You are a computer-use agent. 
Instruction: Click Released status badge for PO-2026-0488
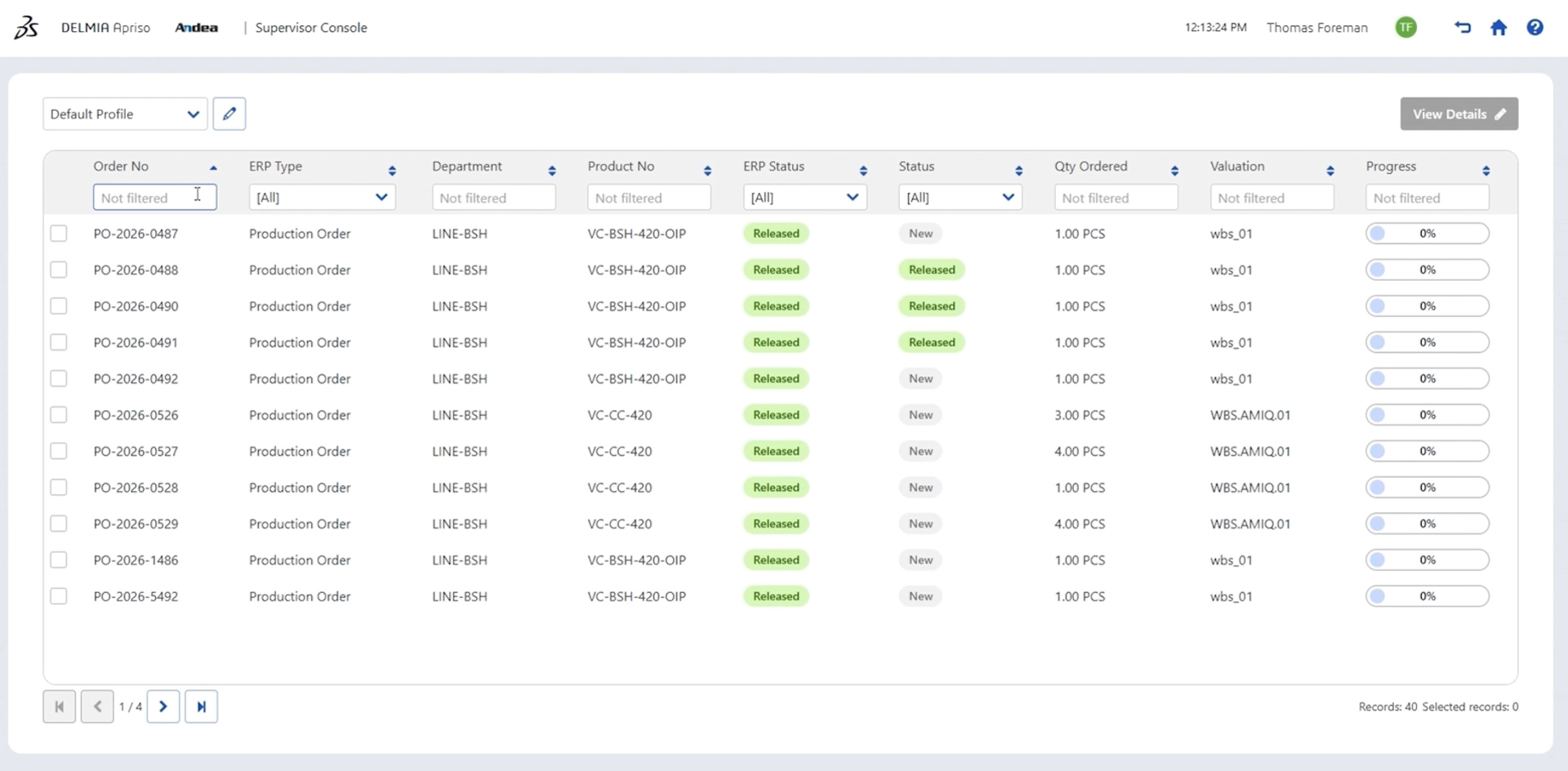click(x=932, y=270)
